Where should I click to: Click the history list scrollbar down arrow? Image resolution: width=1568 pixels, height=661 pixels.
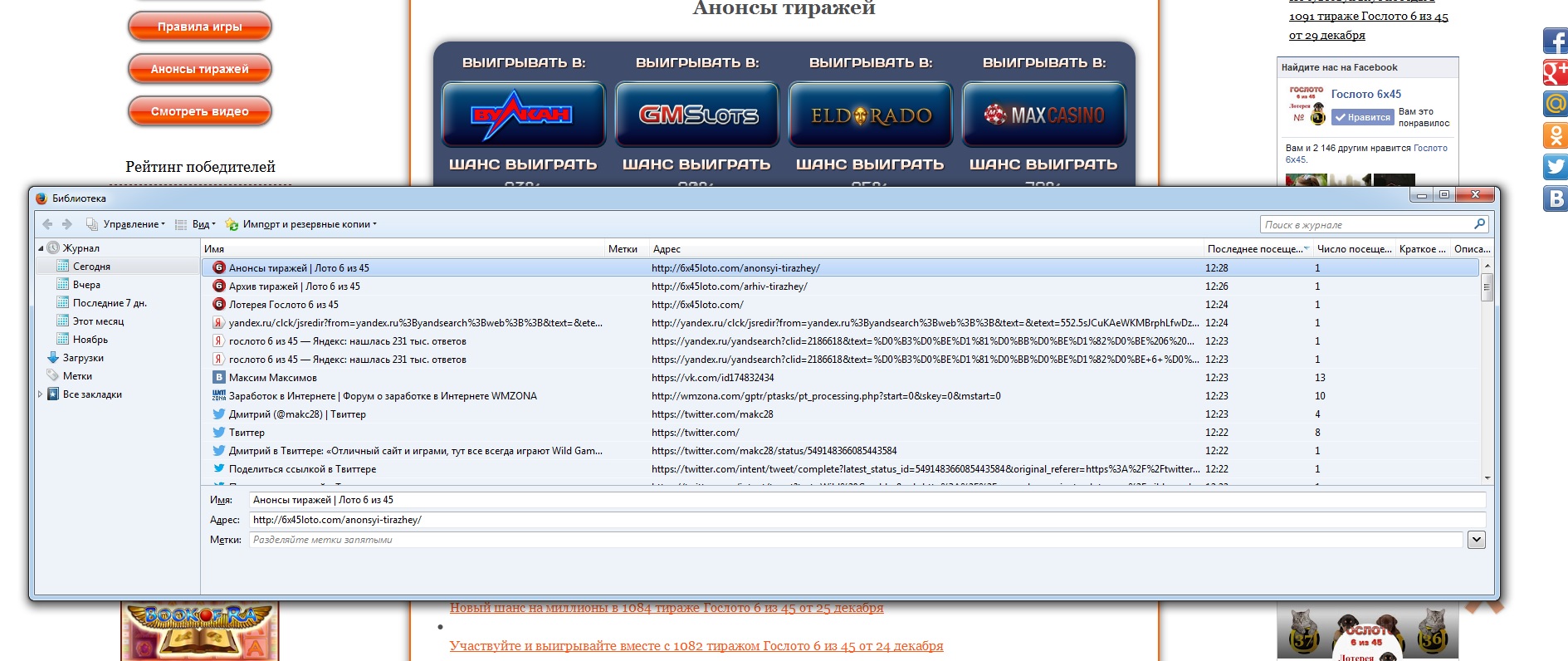(x=1487, y=478)
